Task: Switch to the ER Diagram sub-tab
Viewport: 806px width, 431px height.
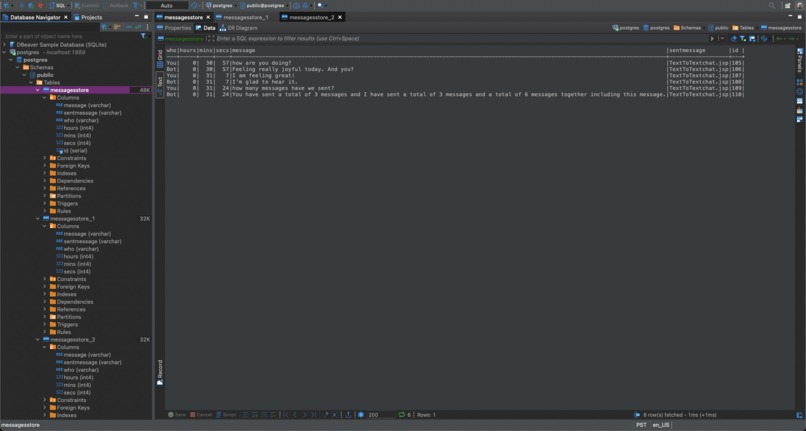Action: click(239, 28)
